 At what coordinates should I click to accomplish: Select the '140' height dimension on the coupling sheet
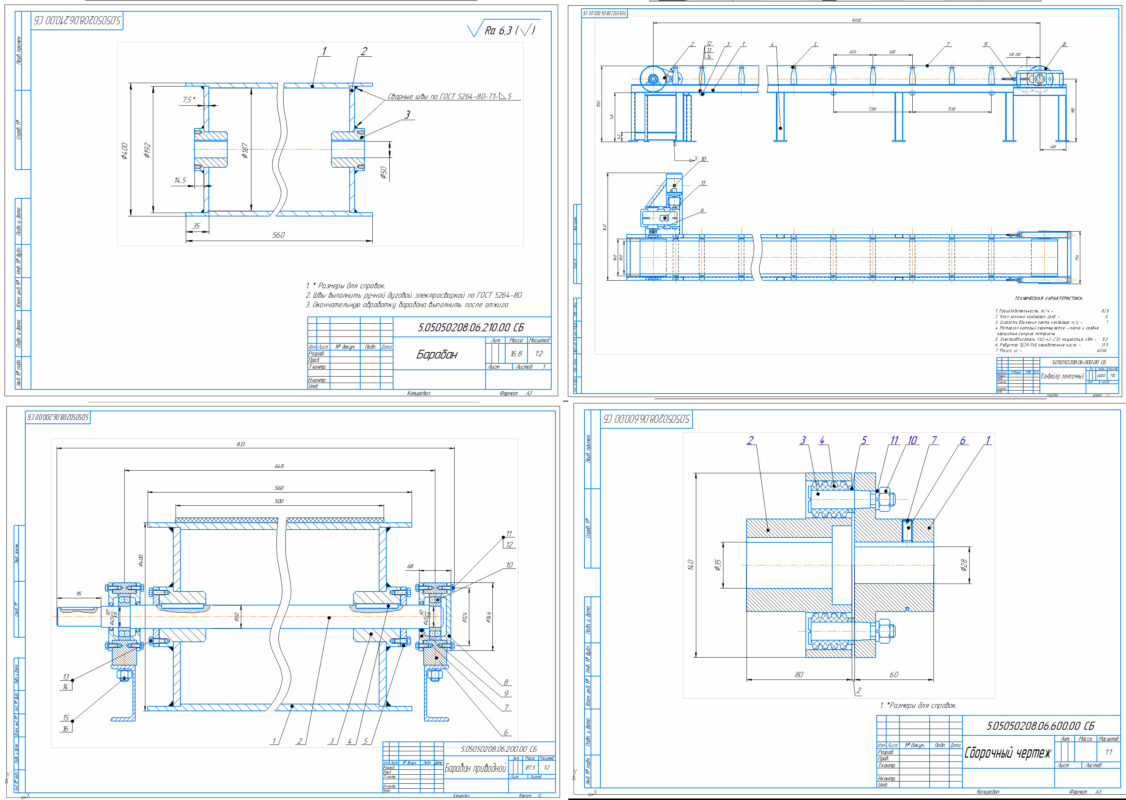point(690,564)
